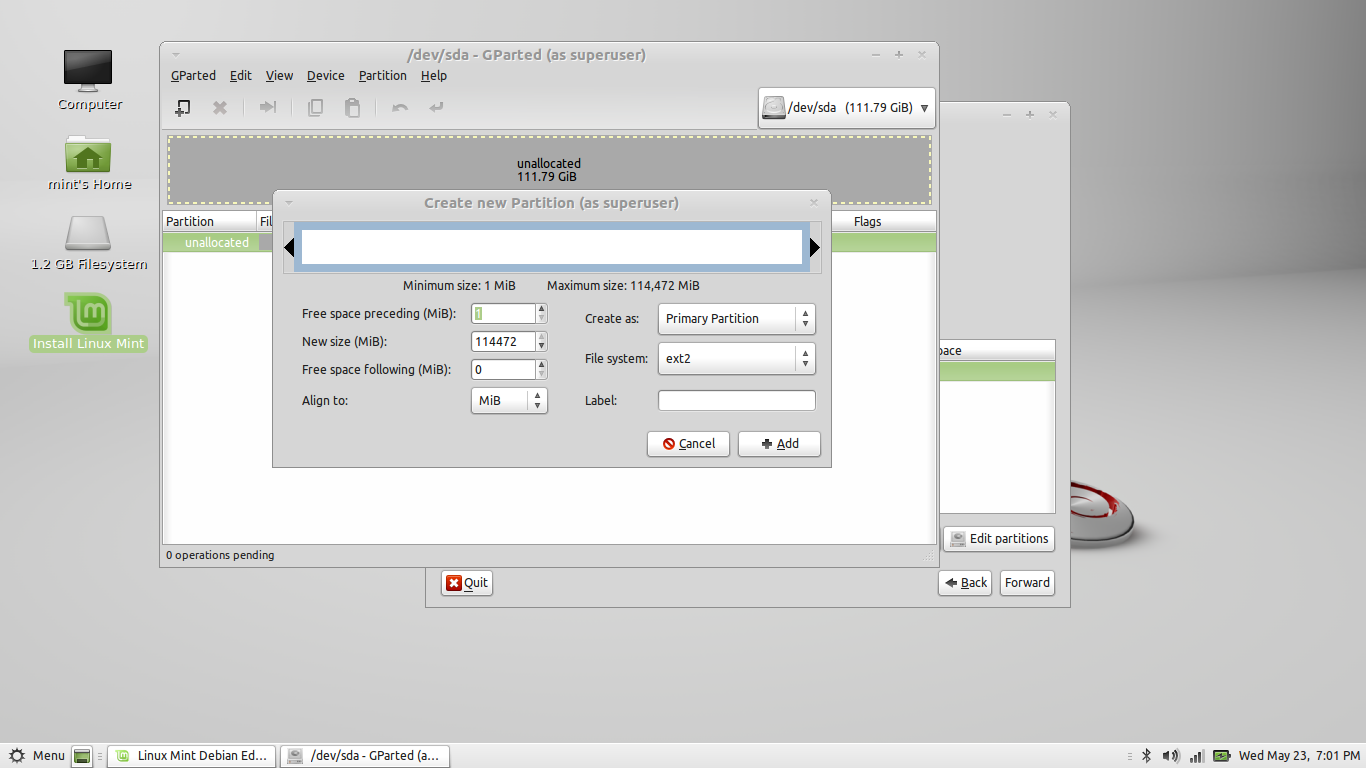
Task: Click the left arrow of the partition resize bar
Action: pos(289,248)
